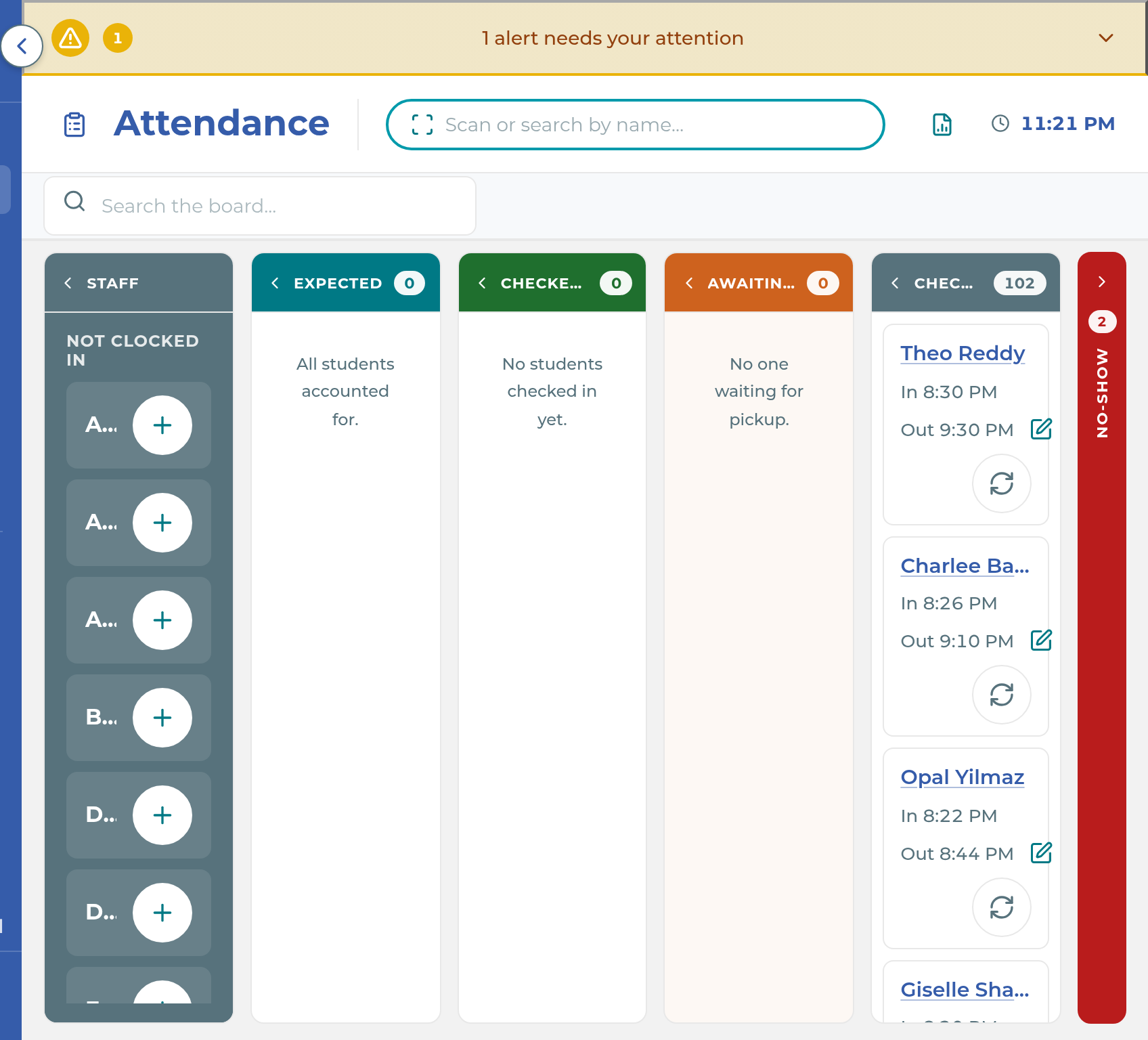
Task: Click the Attendance clipboard icon
Action: [74, 125]
